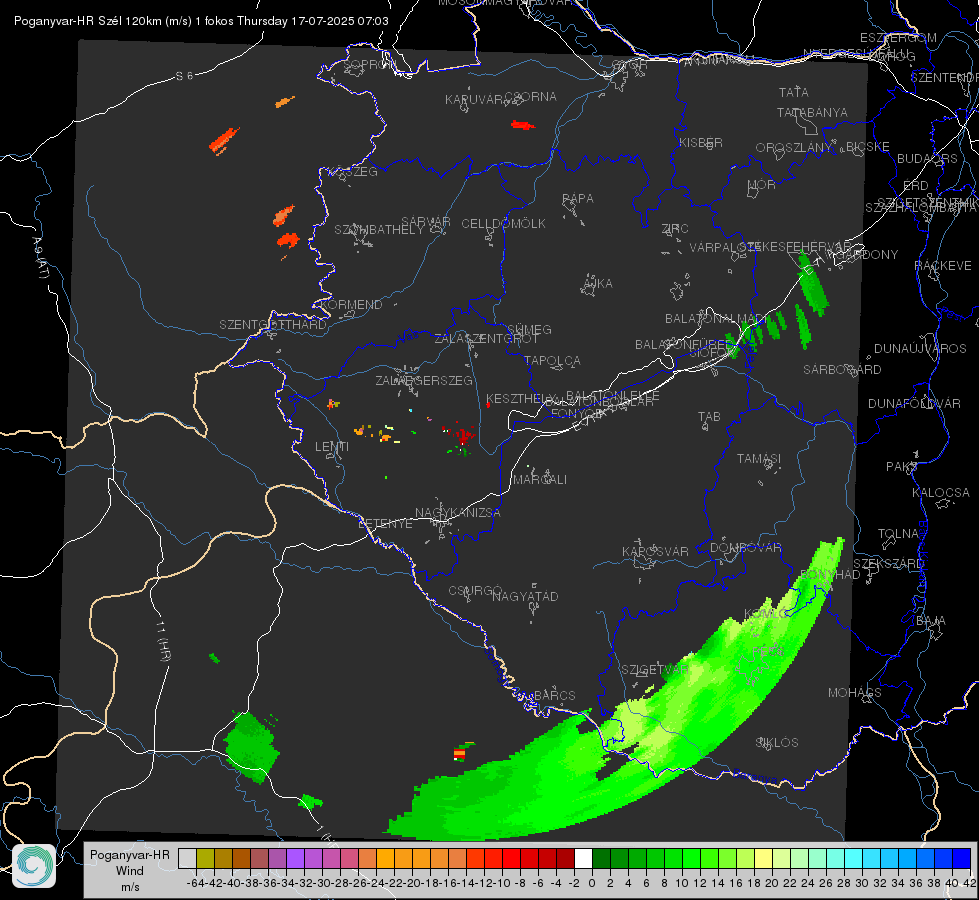Click the TOLNA town label
The width and height of the screenshot is (979, 900).
click(898, 534)
